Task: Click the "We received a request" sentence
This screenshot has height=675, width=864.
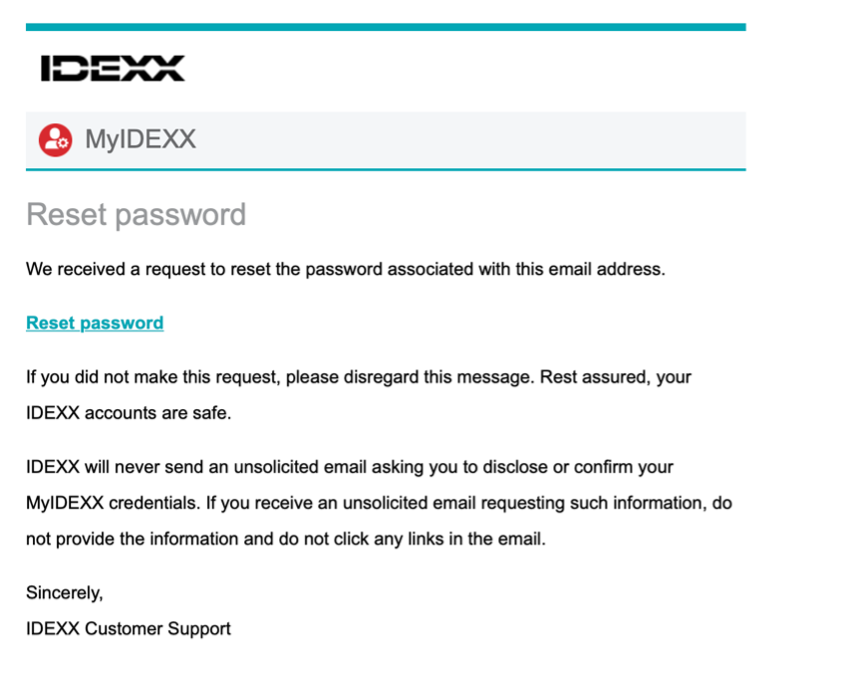Action: (x=345, y=269)
